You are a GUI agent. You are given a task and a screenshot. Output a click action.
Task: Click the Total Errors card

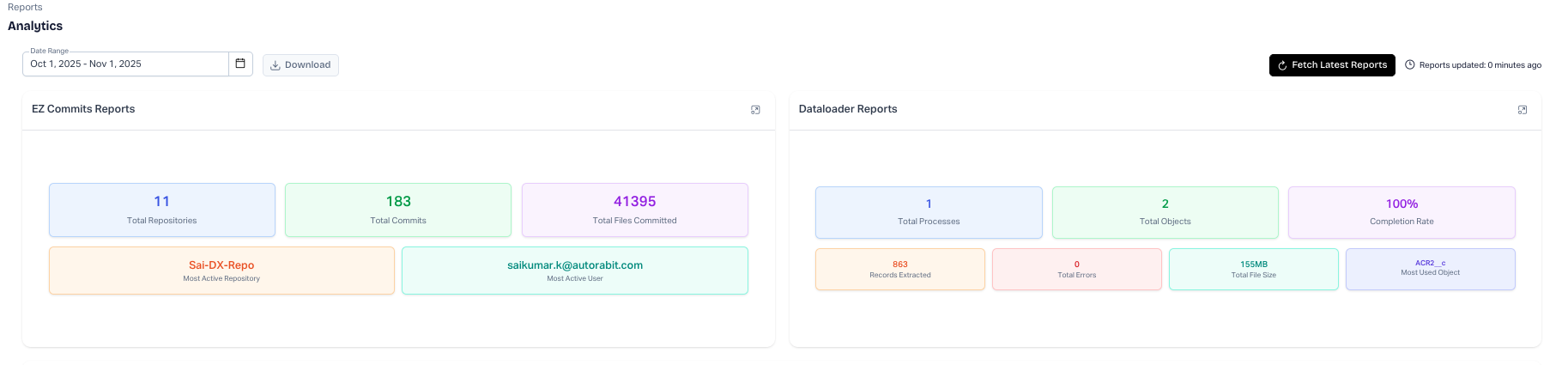point(1076,270)
